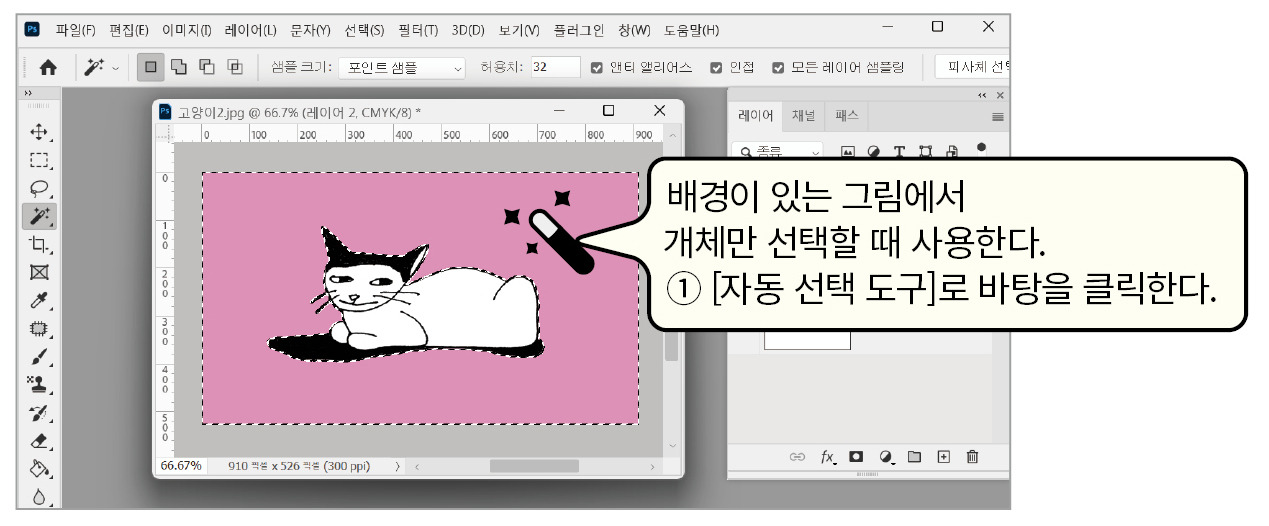Open the 보기(V) menu

518,30
